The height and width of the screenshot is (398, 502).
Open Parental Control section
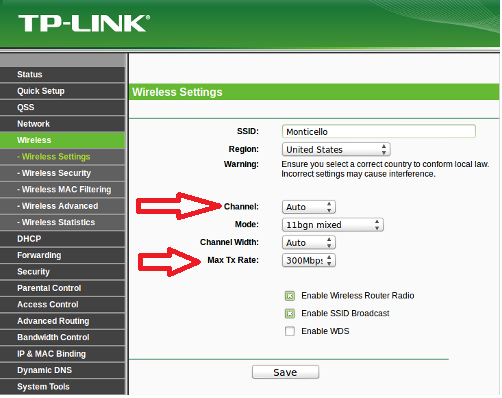pyautogui.click(x=63, y=288)
